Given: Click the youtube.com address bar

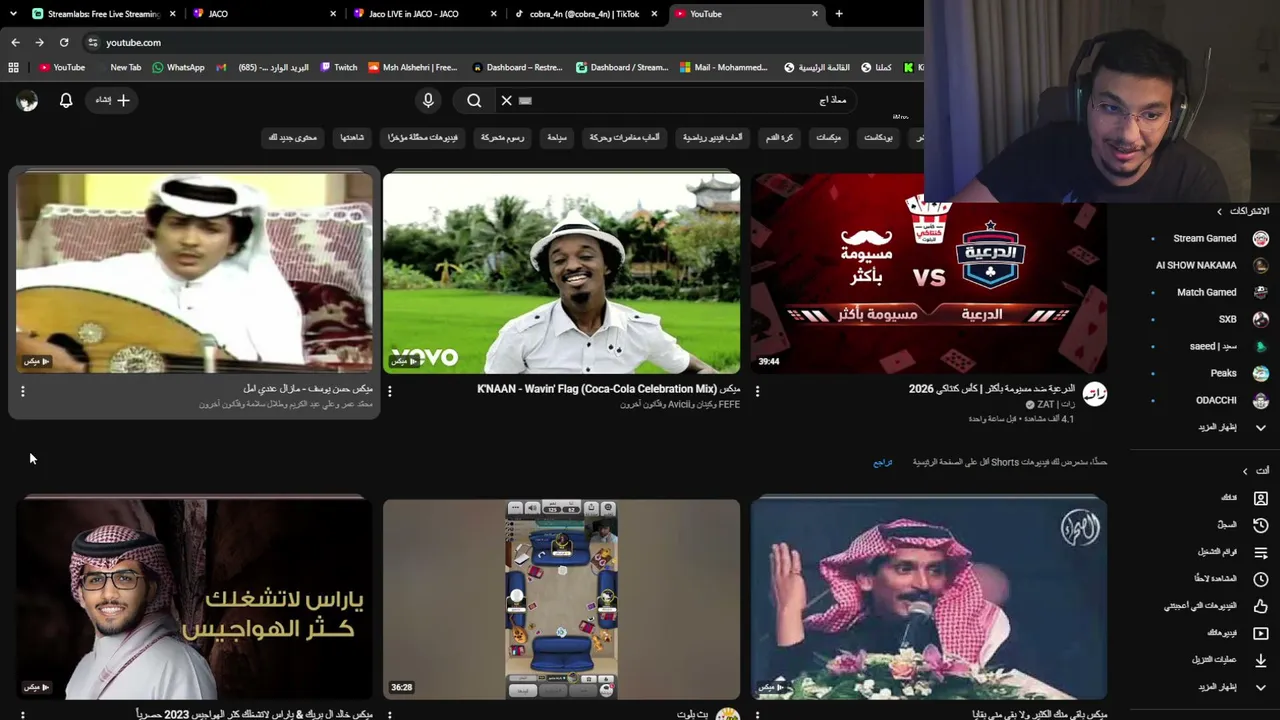Looking at the screenshot, I should [500, 42].
